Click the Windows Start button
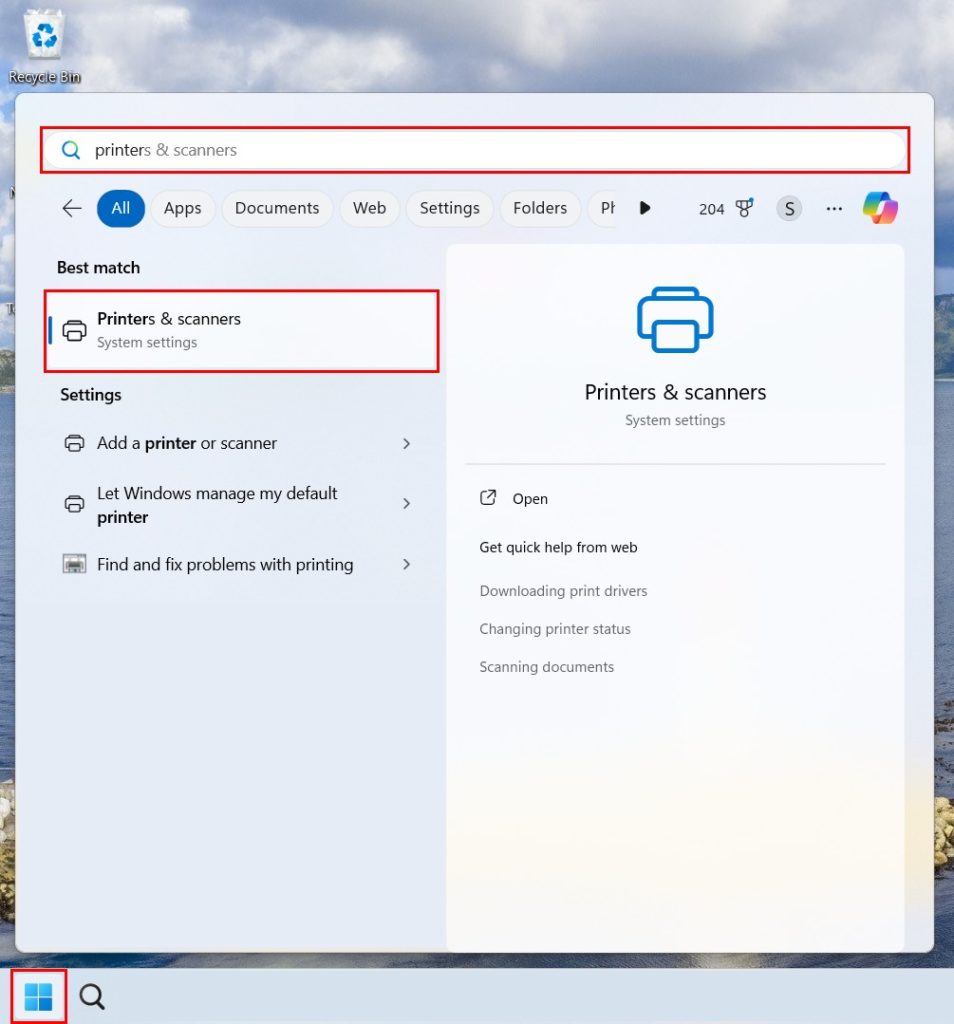Screen dimensions: 954x1024 point(38,996)
